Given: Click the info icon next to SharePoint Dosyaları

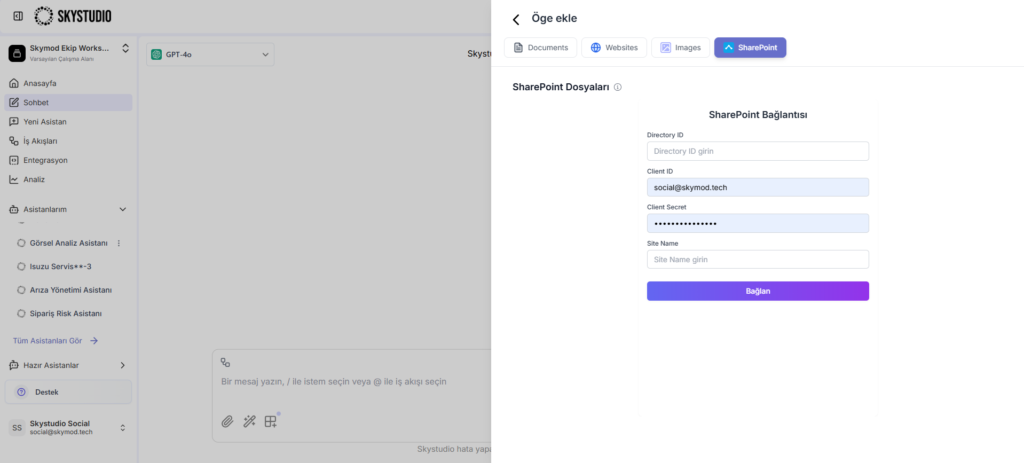Looking at the screenshot, I should [618, 88].
